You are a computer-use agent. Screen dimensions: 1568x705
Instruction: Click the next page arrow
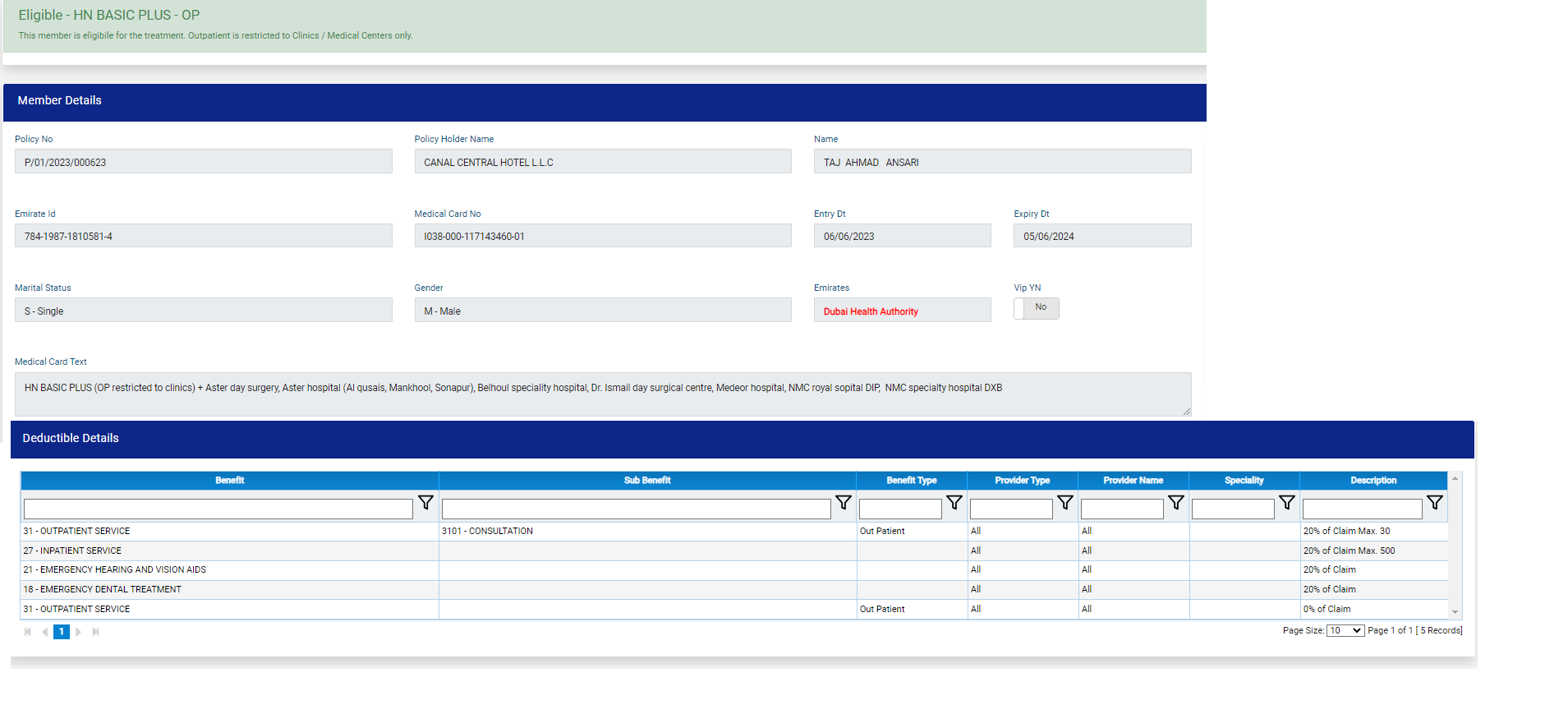[79, 632]
